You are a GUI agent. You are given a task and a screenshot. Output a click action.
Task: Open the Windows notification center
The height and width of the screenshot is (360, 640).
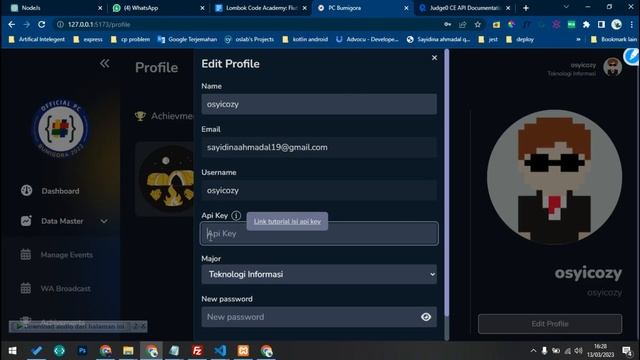pyautogui.click(x=627, y=351)
